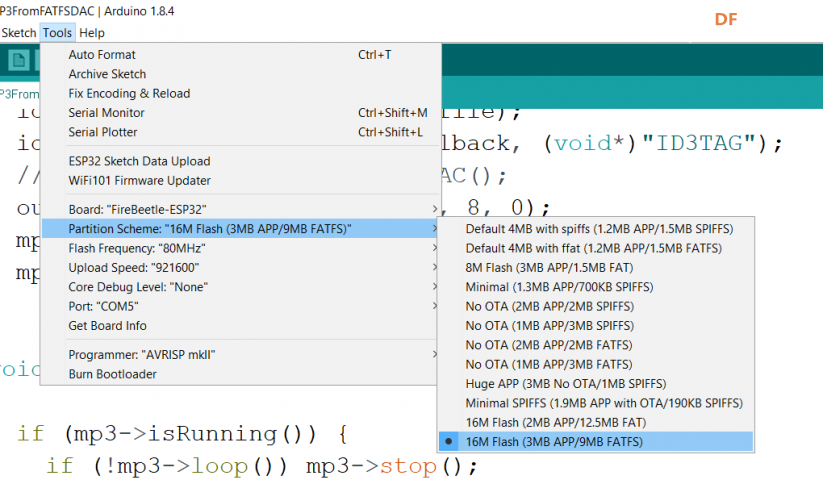Click the sketch tab under the toolbar

19,94
